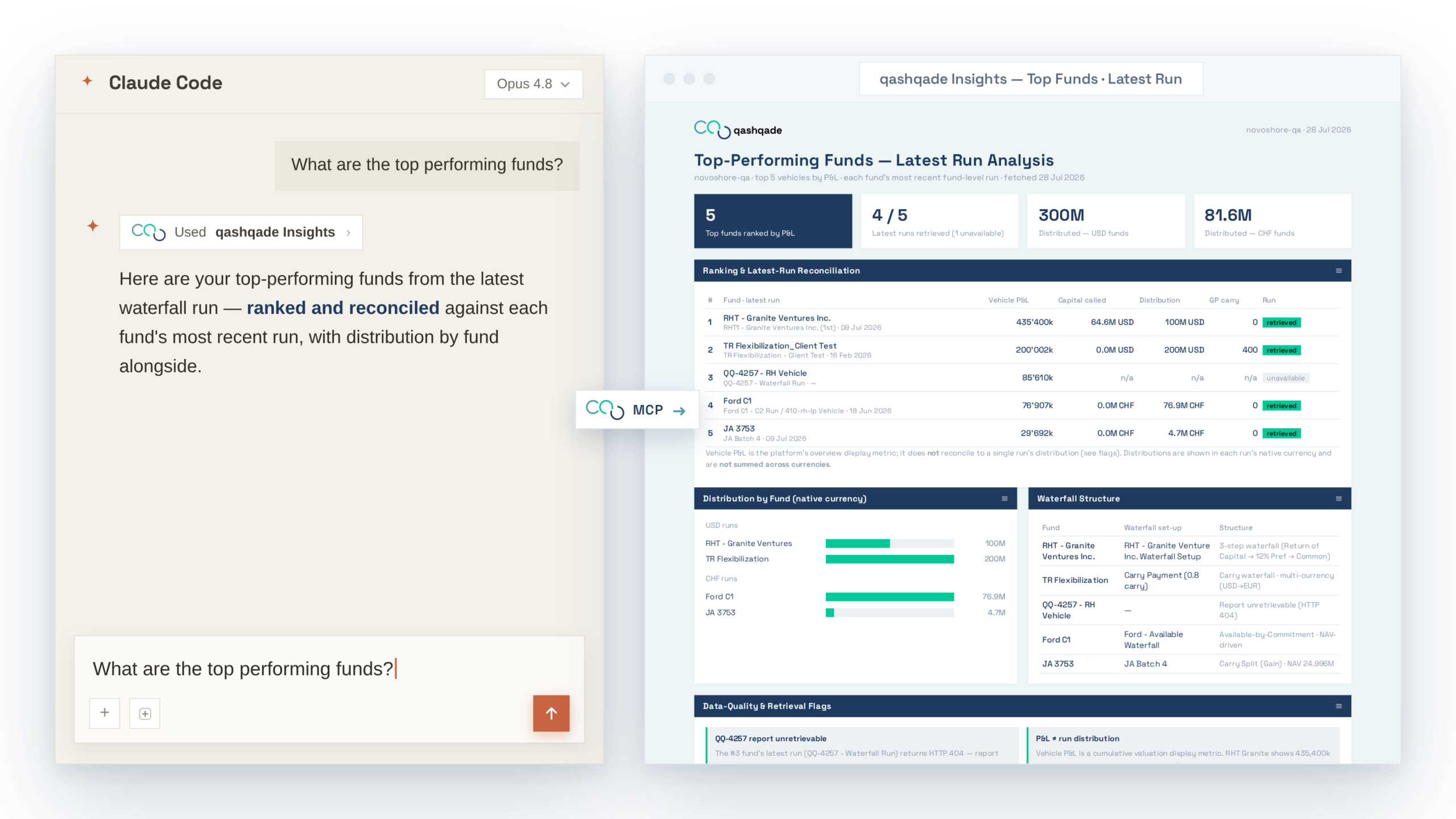Click the TR Flexibilization distribution bar
The width and height of the screenshot is (1456, 819).
[x=890, y=559]
